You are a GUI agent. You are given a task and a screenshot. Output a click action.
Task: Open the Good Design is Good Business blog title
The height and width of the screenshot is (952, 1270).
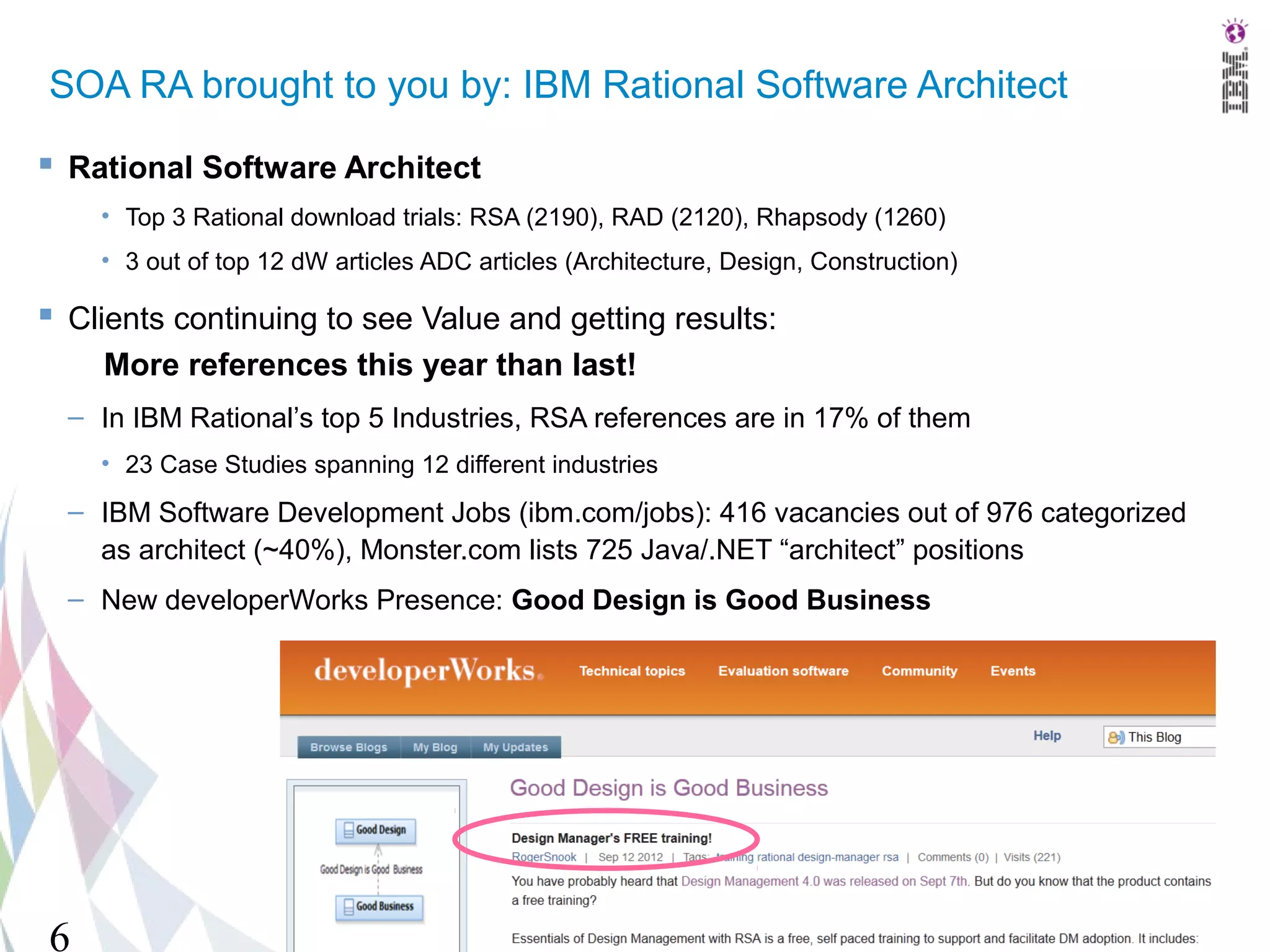[x=668, y=788]
